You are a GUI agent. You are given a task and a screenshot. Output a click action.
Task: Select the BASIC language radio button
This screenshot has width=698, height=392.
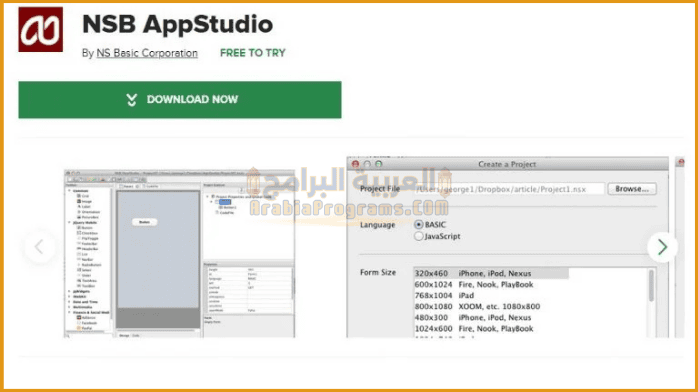coord(418,225)
